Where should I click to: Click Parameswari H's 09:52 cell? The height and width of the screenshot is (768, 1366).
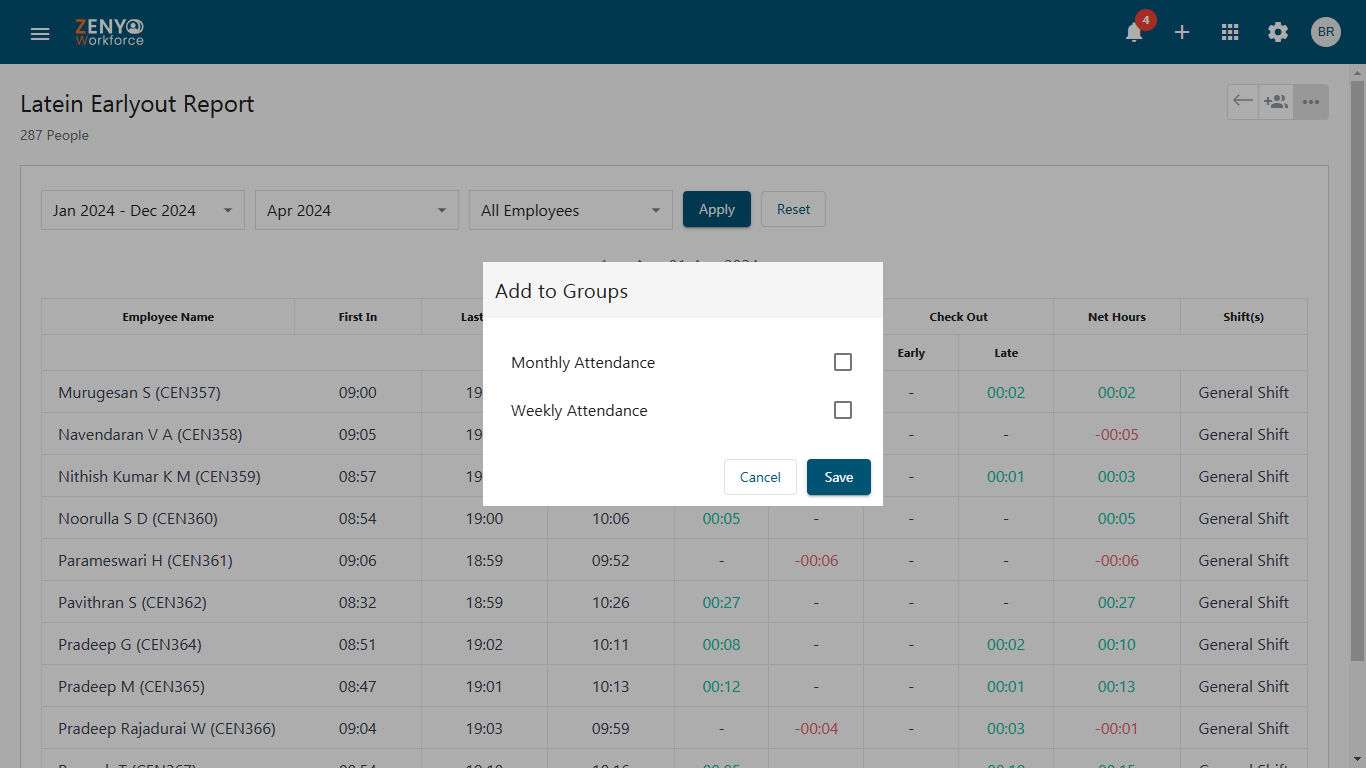[x=611, y=560]
